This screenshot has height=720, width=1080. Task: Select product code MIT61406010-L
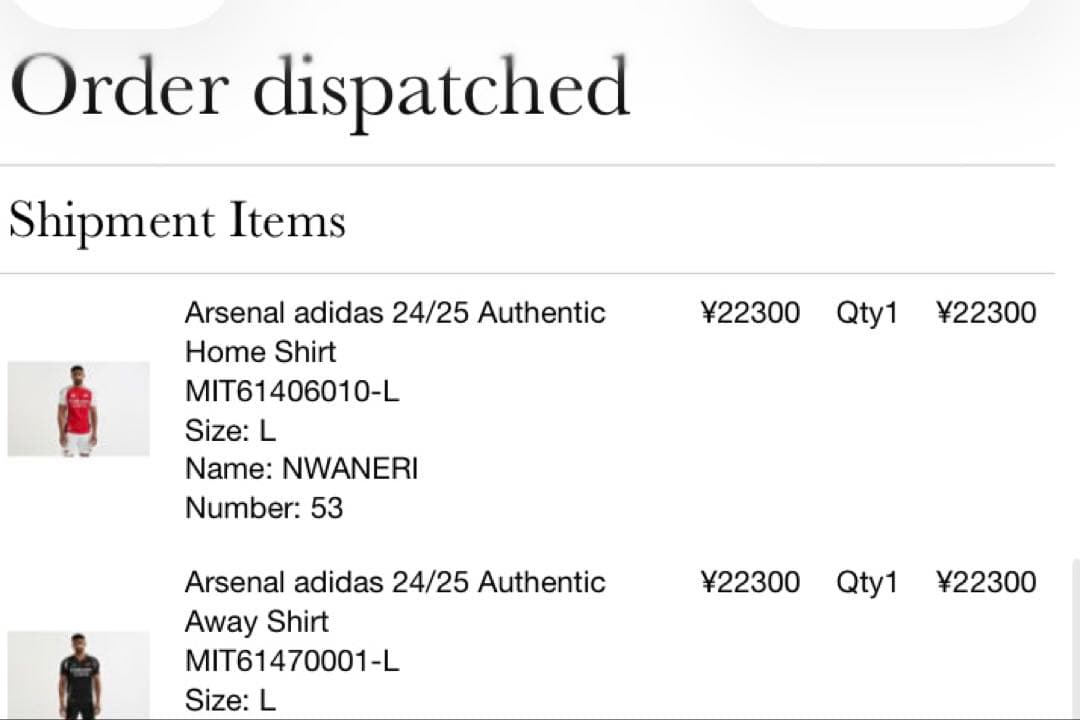coord(292,391)
